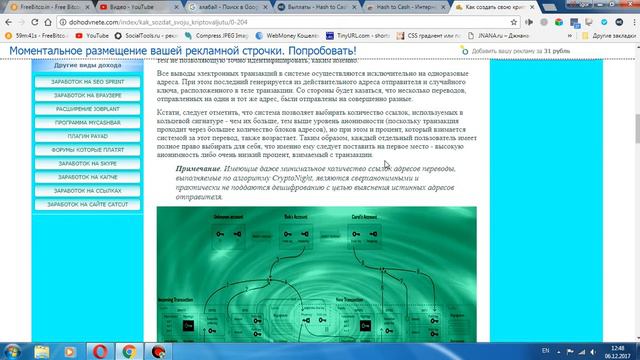Open the media player taskbar icon
640x360 pixels.
click(x=69, y=351)
